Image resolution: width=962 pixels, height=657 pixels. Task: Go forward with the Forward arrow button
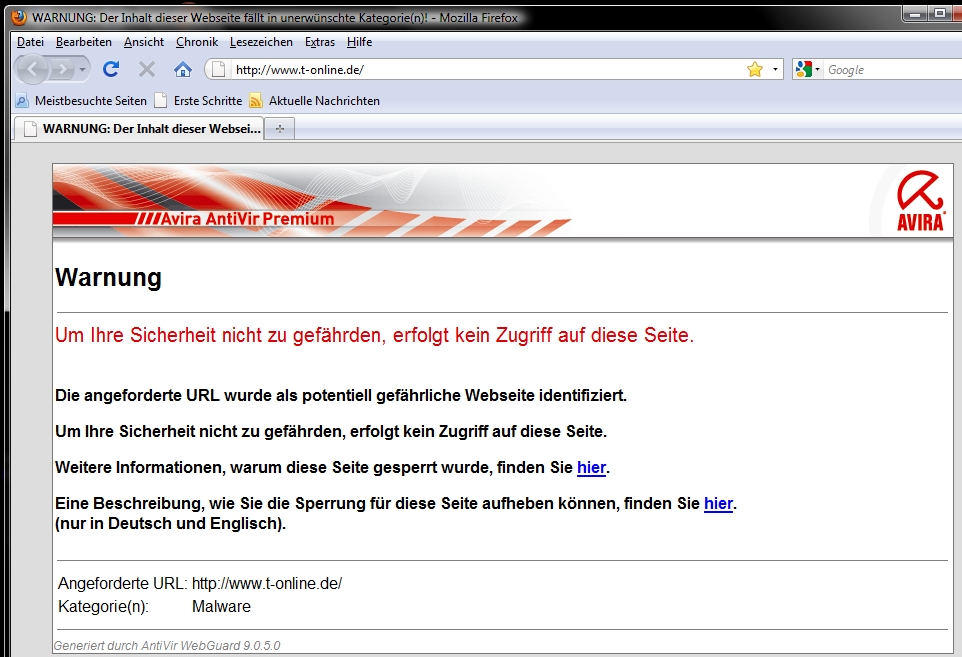tap(62, 69)
